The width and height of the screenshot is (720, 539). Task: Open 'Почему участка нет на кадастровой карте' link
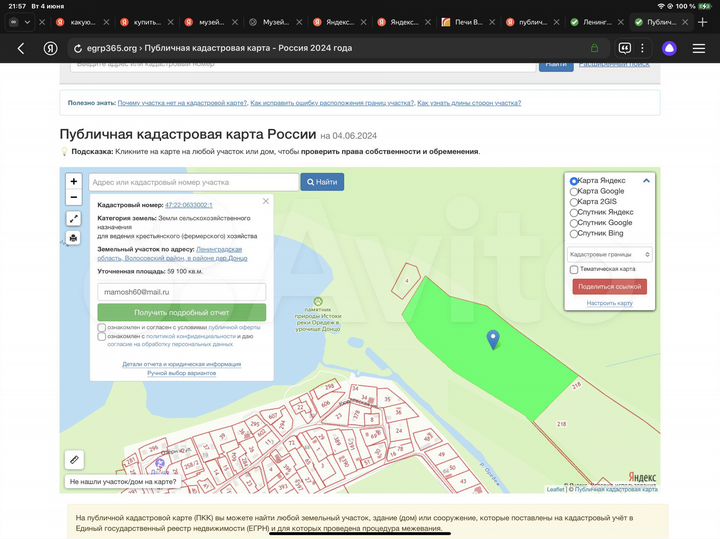click(182, 103)
